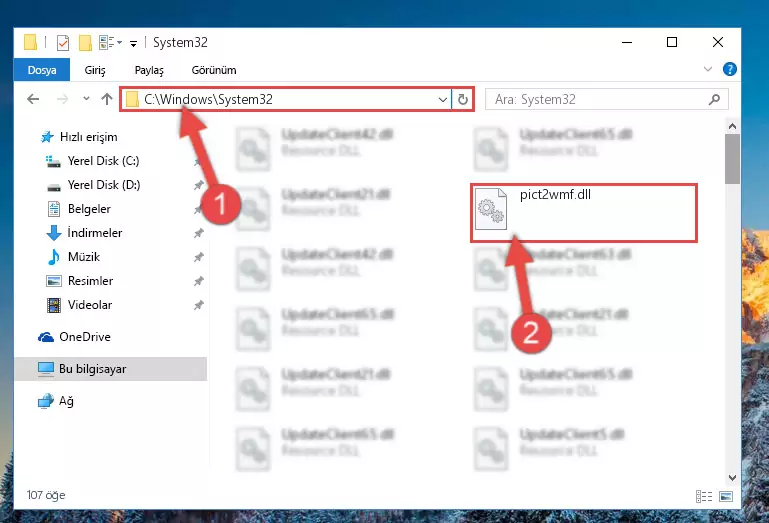Switch to the Görünüm ribbon tab

(214, 70)
